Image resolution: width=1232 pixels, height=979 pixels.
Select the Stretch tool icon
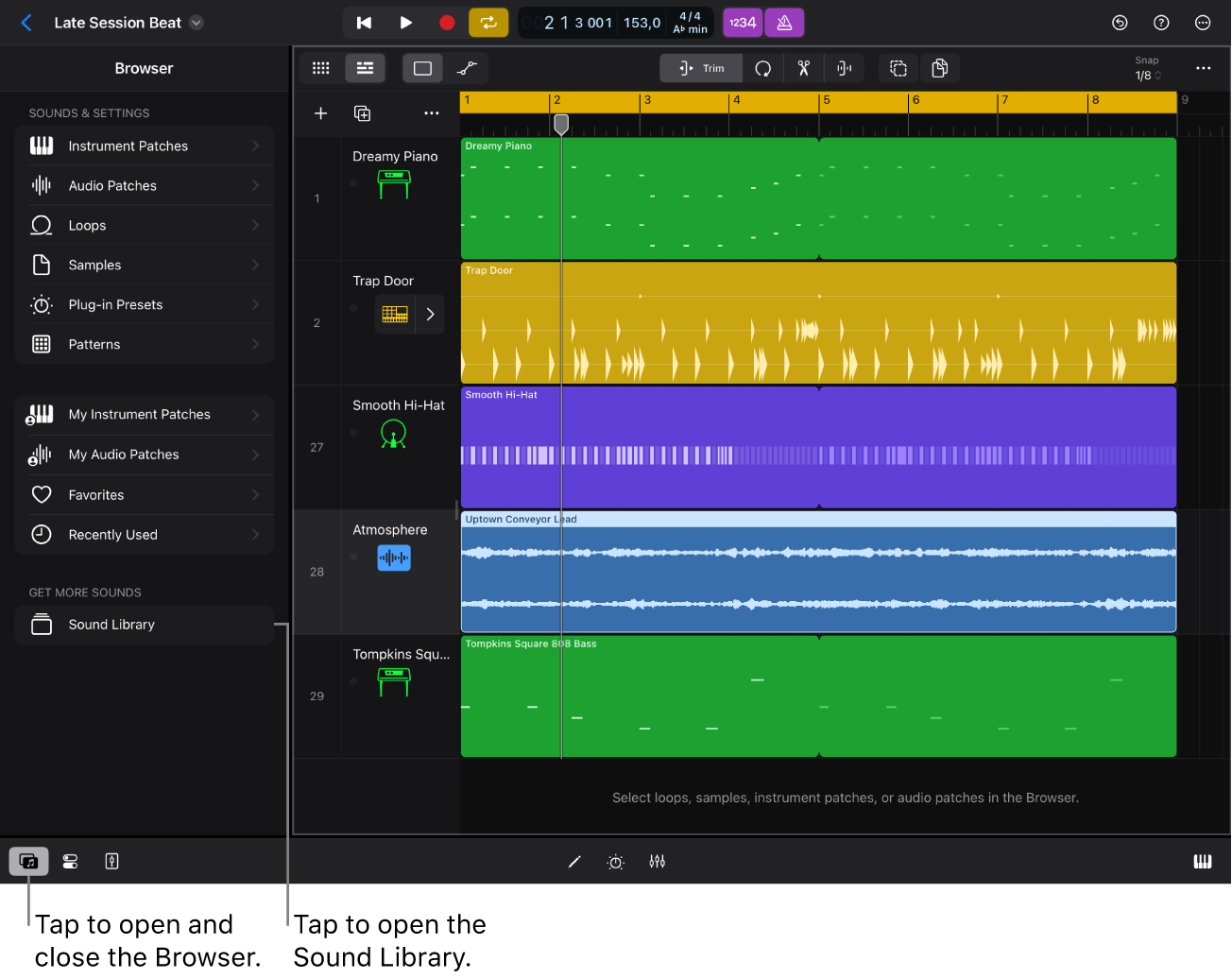tap(845, 68)
